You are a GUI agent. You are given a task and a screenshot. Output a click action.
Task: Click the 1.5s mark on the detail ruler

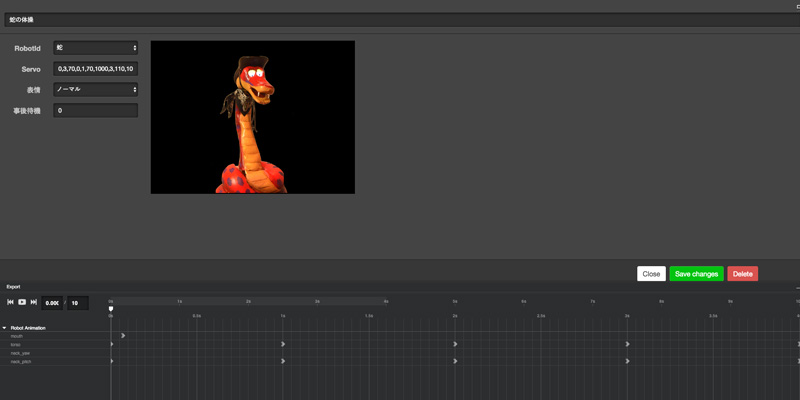click(x=369, y=316)
